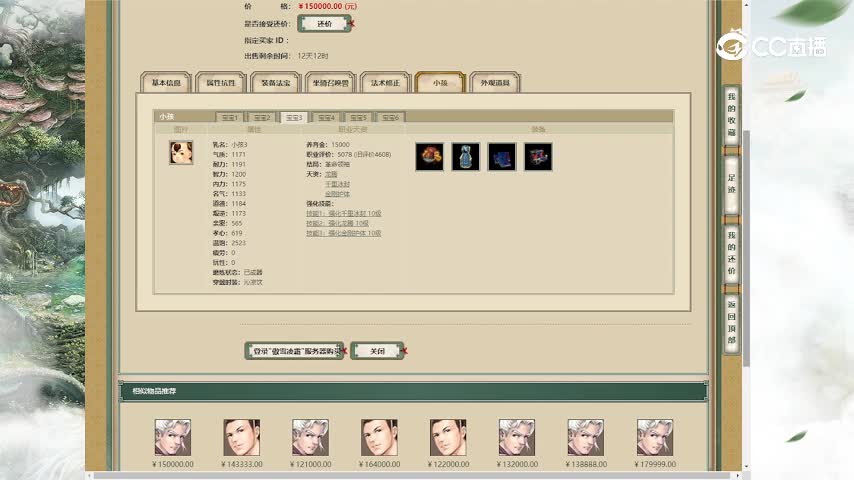Click the horizontal scrollbar at the page bottom

pos(415,476)
